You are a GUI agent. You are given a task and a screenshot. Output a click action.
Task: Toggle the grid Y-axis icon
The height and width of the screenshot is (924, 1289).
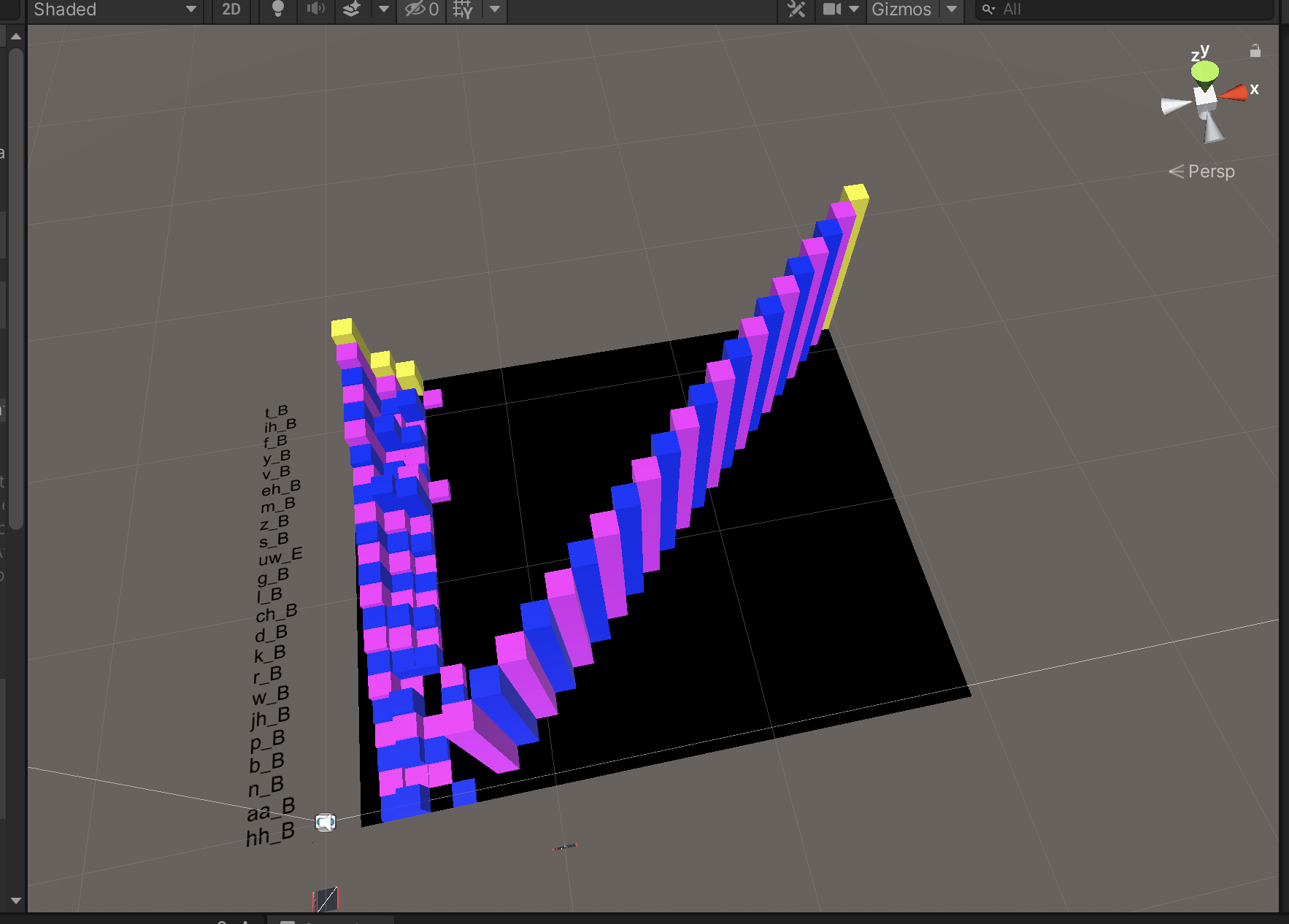(x=463, y=9)
